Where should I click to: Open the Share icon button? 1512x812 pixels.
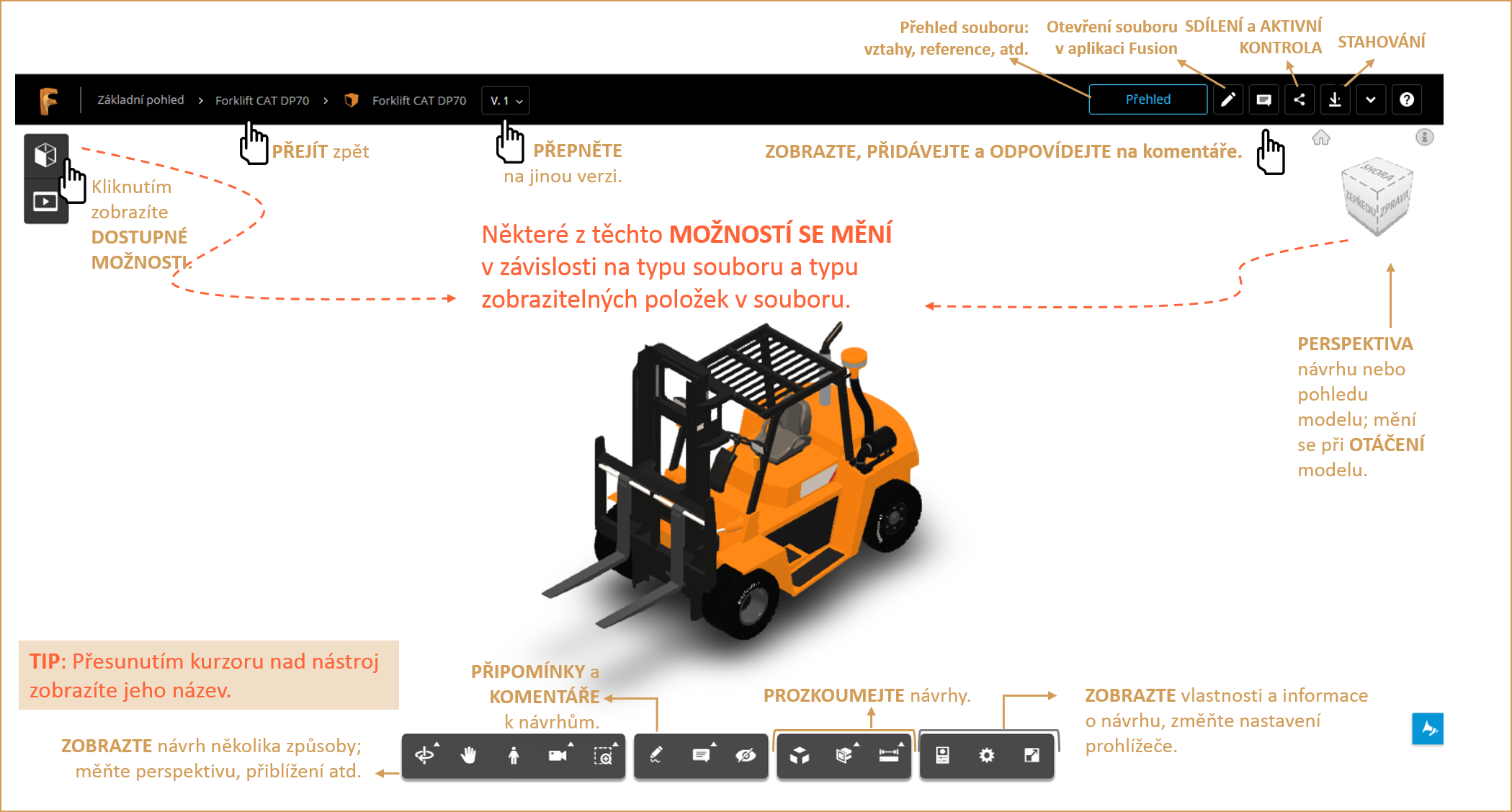coord(1299,100)
